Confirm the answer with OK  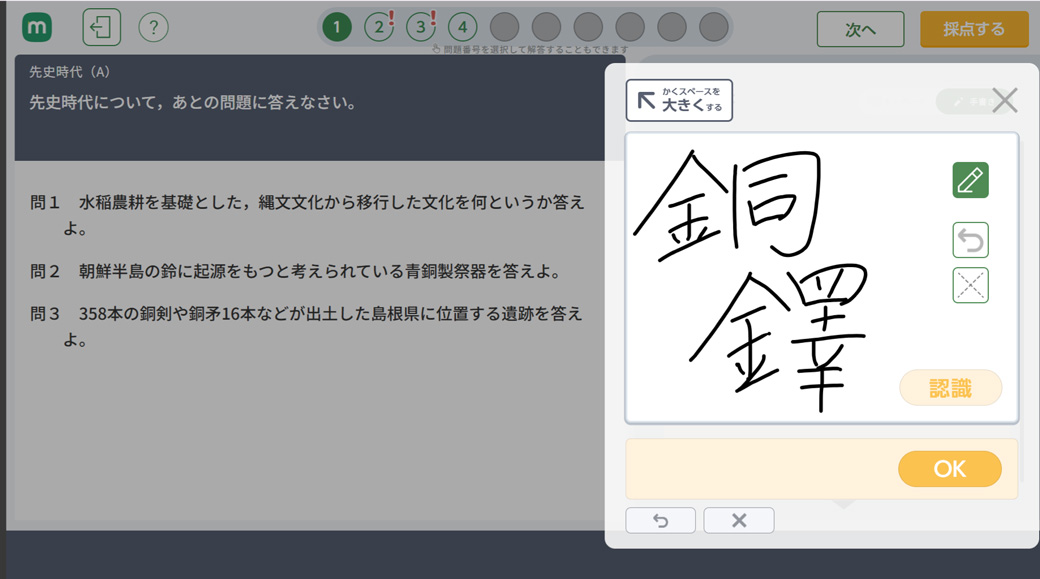949,469
